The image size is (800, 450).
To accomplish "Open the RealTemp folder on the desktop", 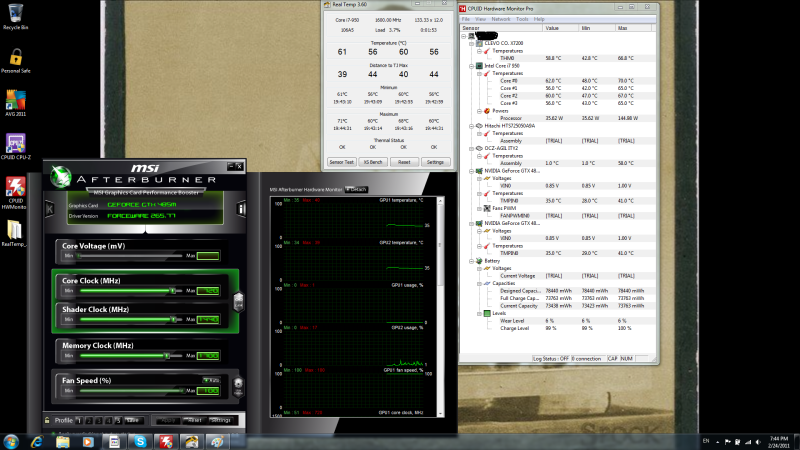I will pos(14,233).
